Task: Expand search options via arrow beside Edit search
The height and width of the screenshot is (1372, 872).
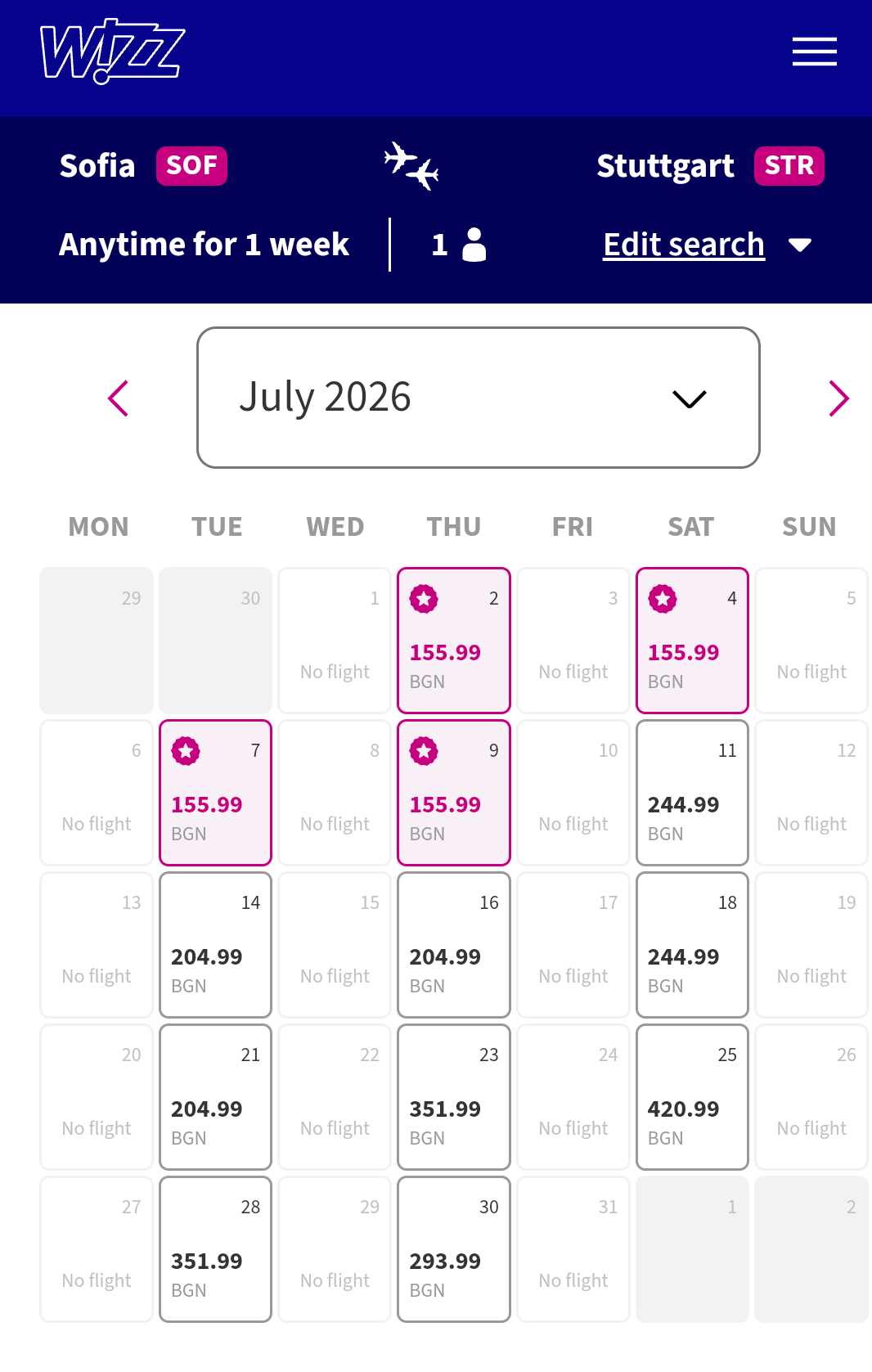Action: click(800, 245)
